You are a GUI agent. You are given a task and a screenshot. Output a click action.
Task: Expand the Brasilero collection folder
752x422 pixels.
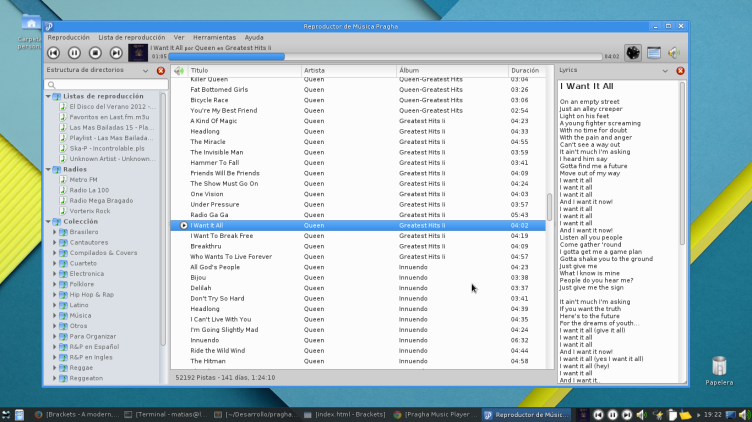tap(54, 231)
